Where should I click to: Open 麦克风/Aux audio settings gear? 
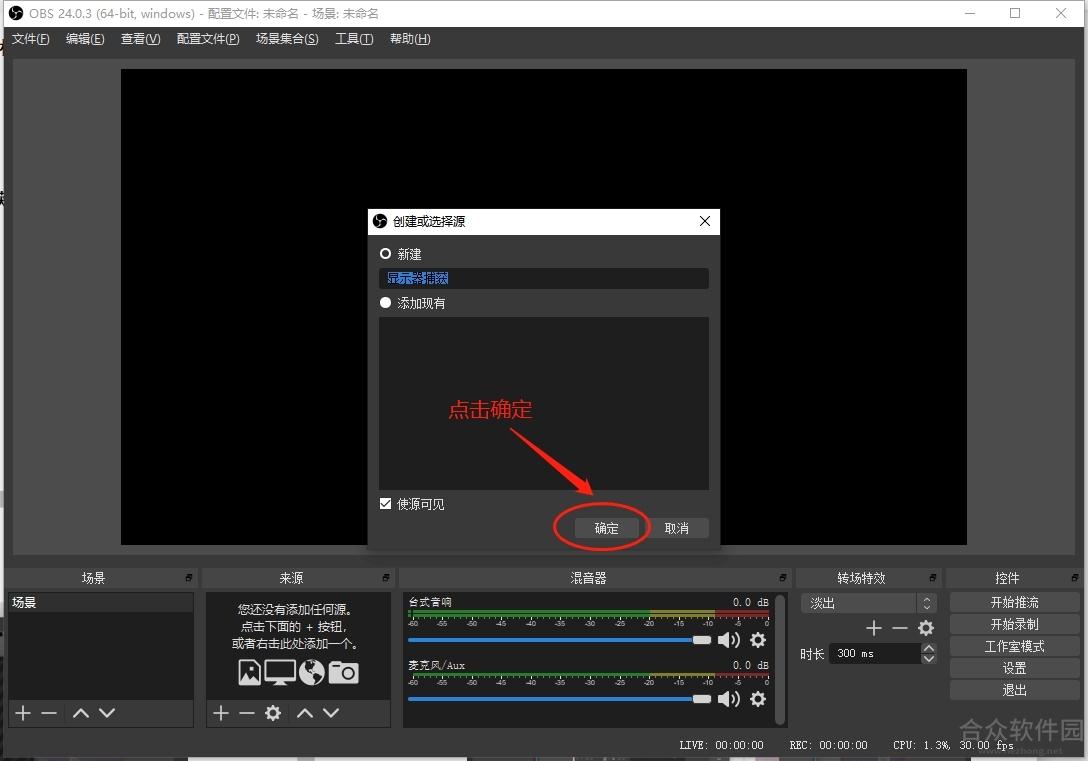point(758,699)
